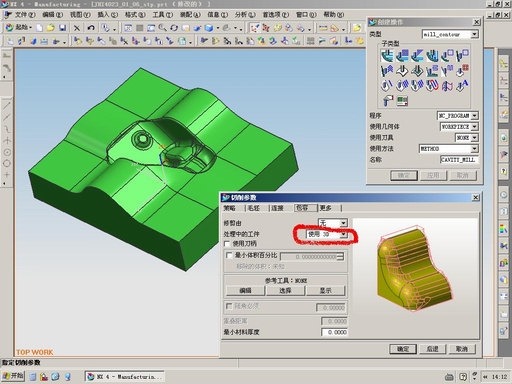This screenshot has width=512, height=384.
Task: Tick the 最小体积百分比 checkbox
Action: (229, 256)
